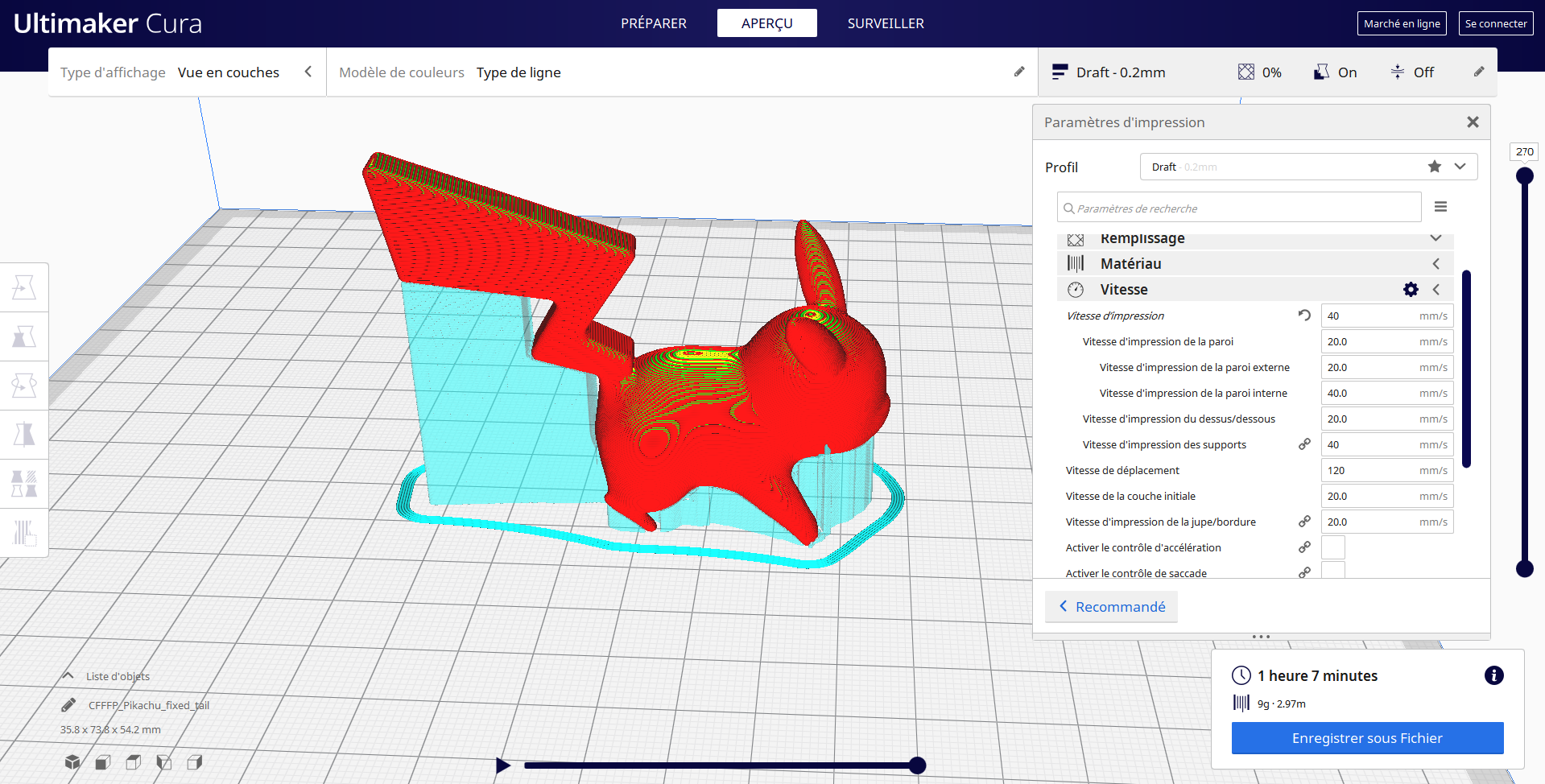Select the Rotate tool
The height and width of the screenshot is (784, 1545).
[24, 385]
